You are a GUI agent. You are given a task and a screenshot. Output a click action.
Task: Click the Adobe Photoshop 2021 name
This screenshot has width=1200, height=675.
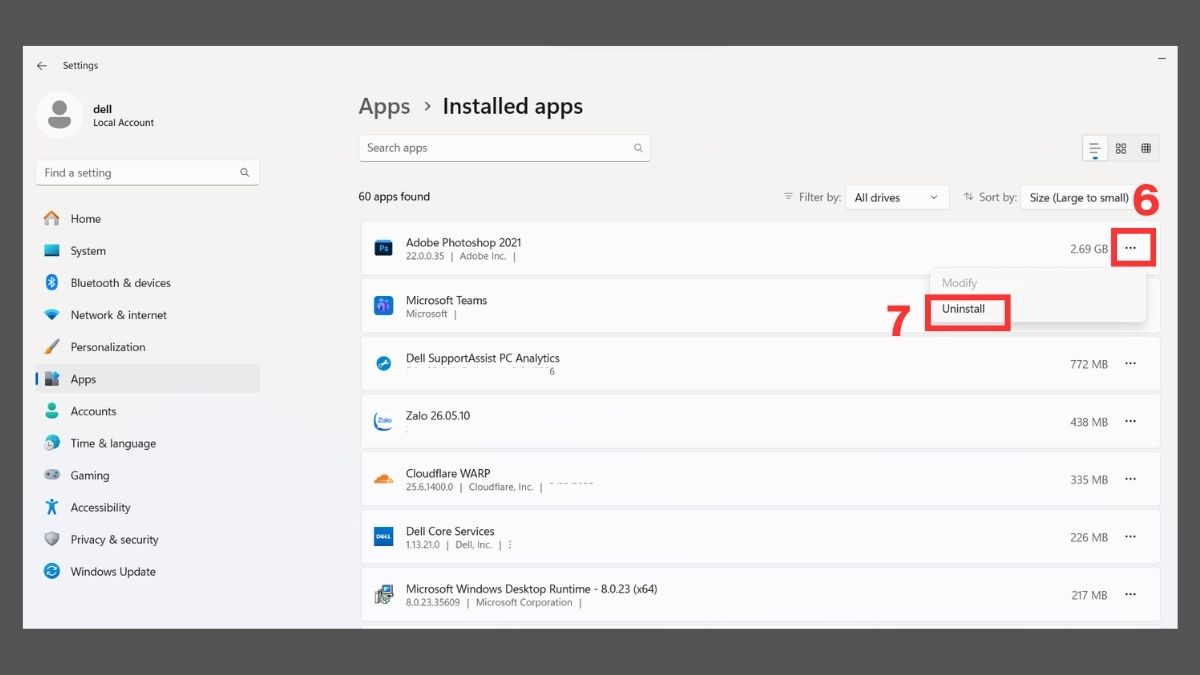464,243
